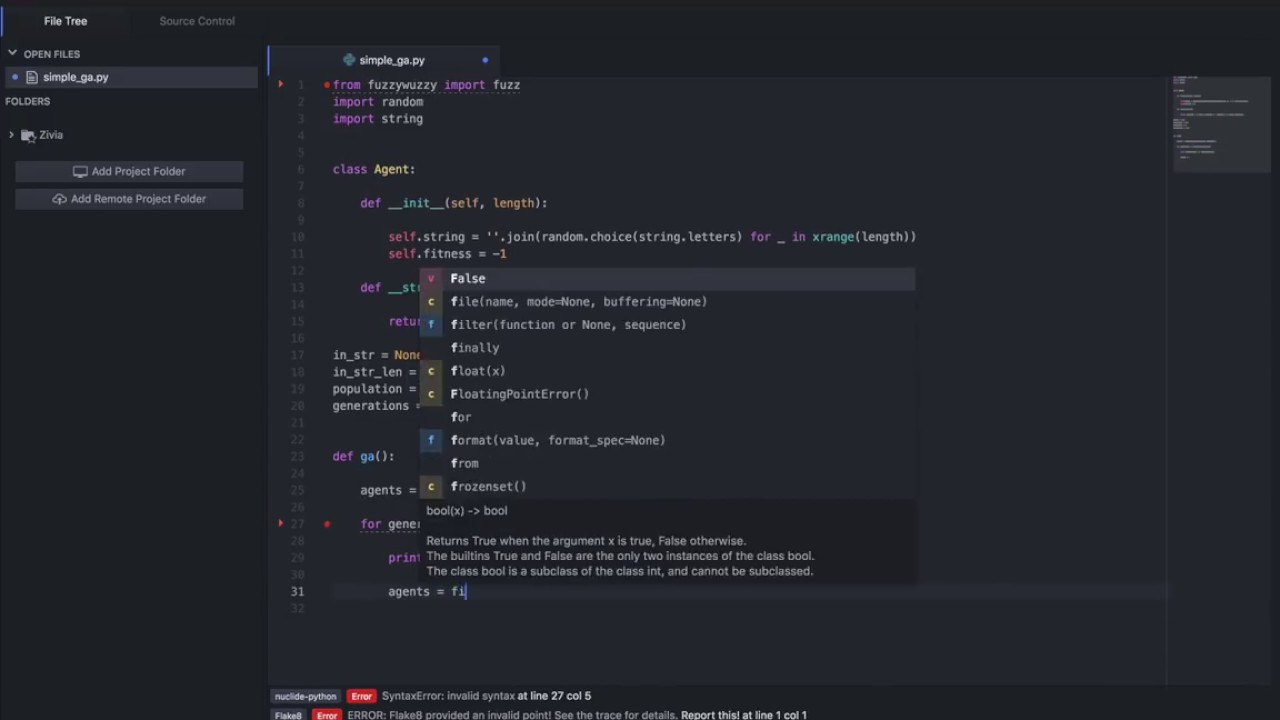Click the 'c' type icon beside file(name...)
1280x720 pixels.
click(x=431, y=302)
